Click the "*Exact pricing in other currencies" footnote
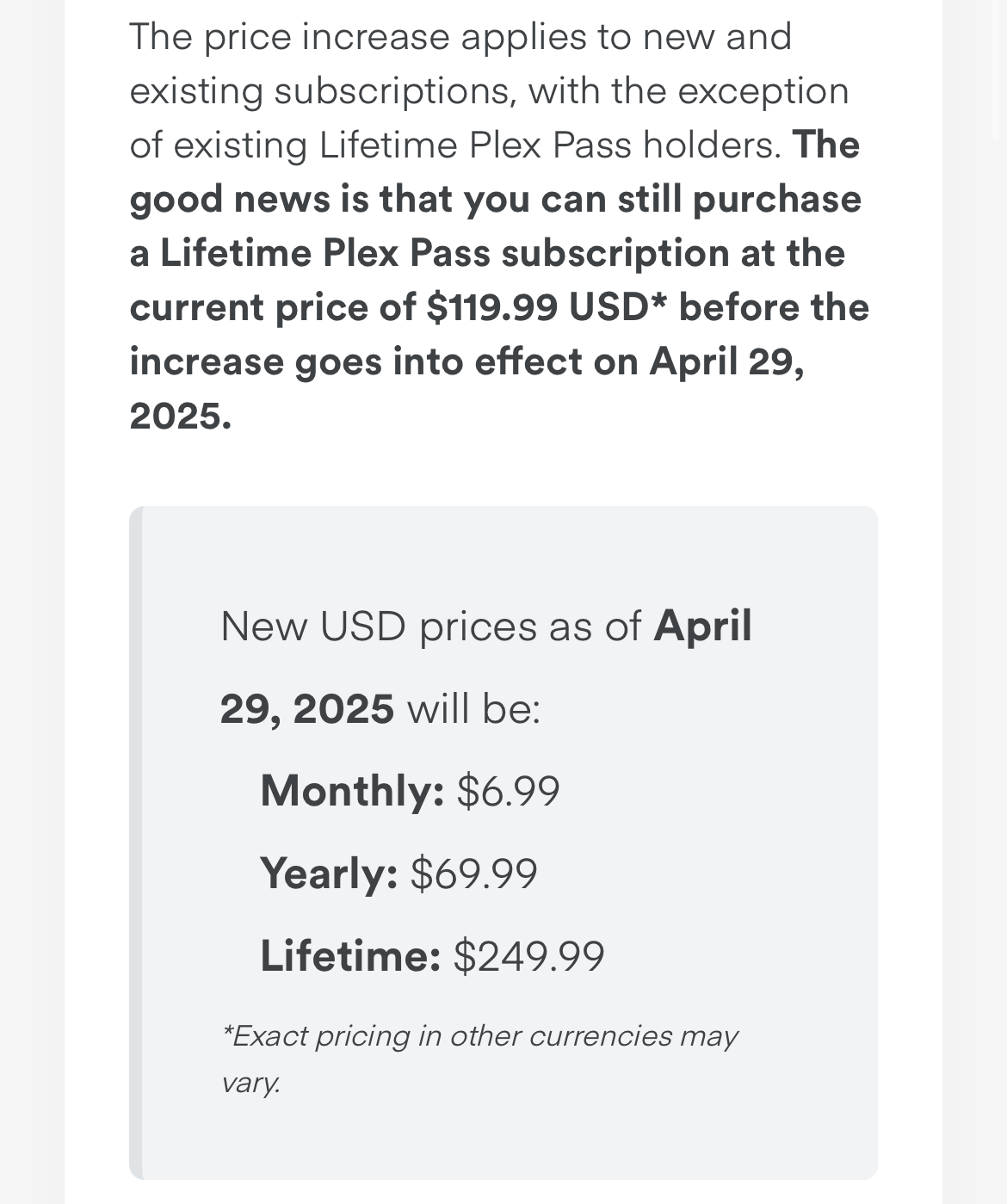The width and height of the screenshot is (1007, 1204). 479,1035
